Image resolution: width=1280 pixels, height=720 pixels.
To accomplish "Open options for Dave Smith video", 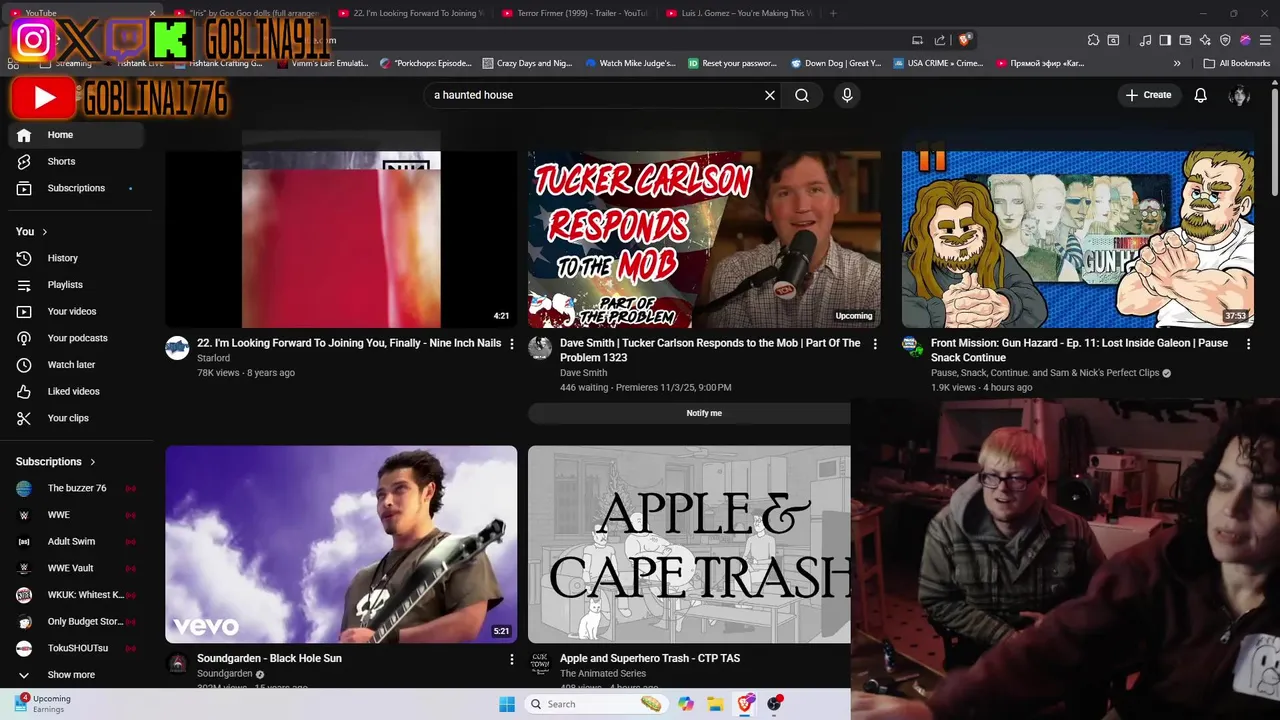I will click(875, 344).
